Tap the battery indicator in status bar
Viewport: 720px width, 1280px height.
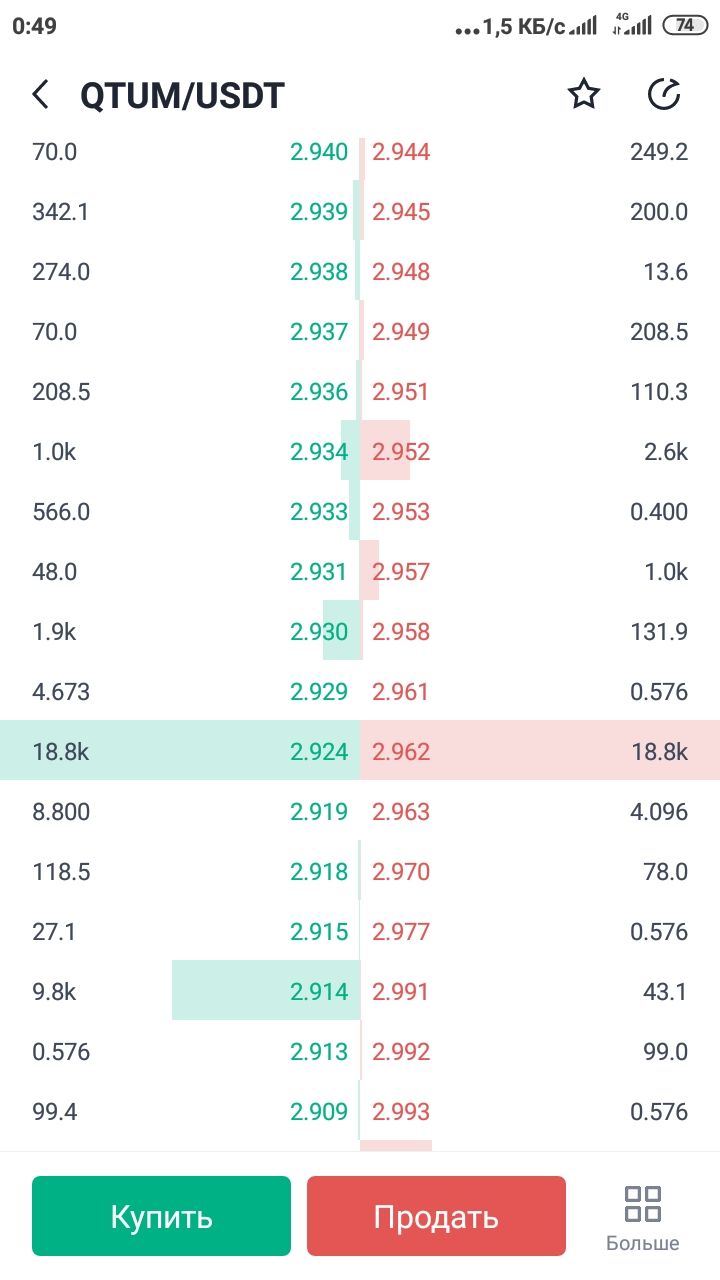[685, 26]
